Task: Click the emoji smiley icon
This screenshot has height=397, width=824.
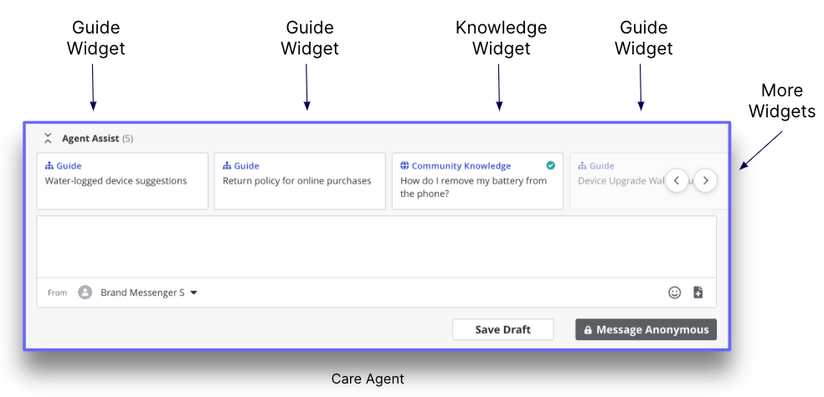Action: pos(674,293)
